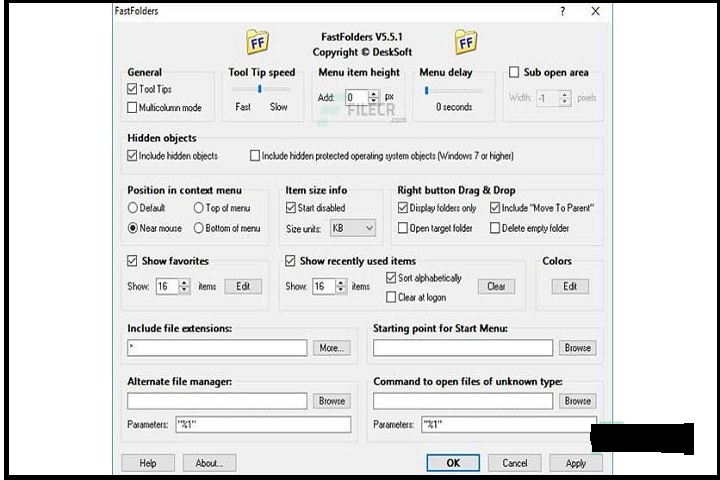720x480 pixels.
Task: Select the Top of menu radio option
Action: coord(197,208)
